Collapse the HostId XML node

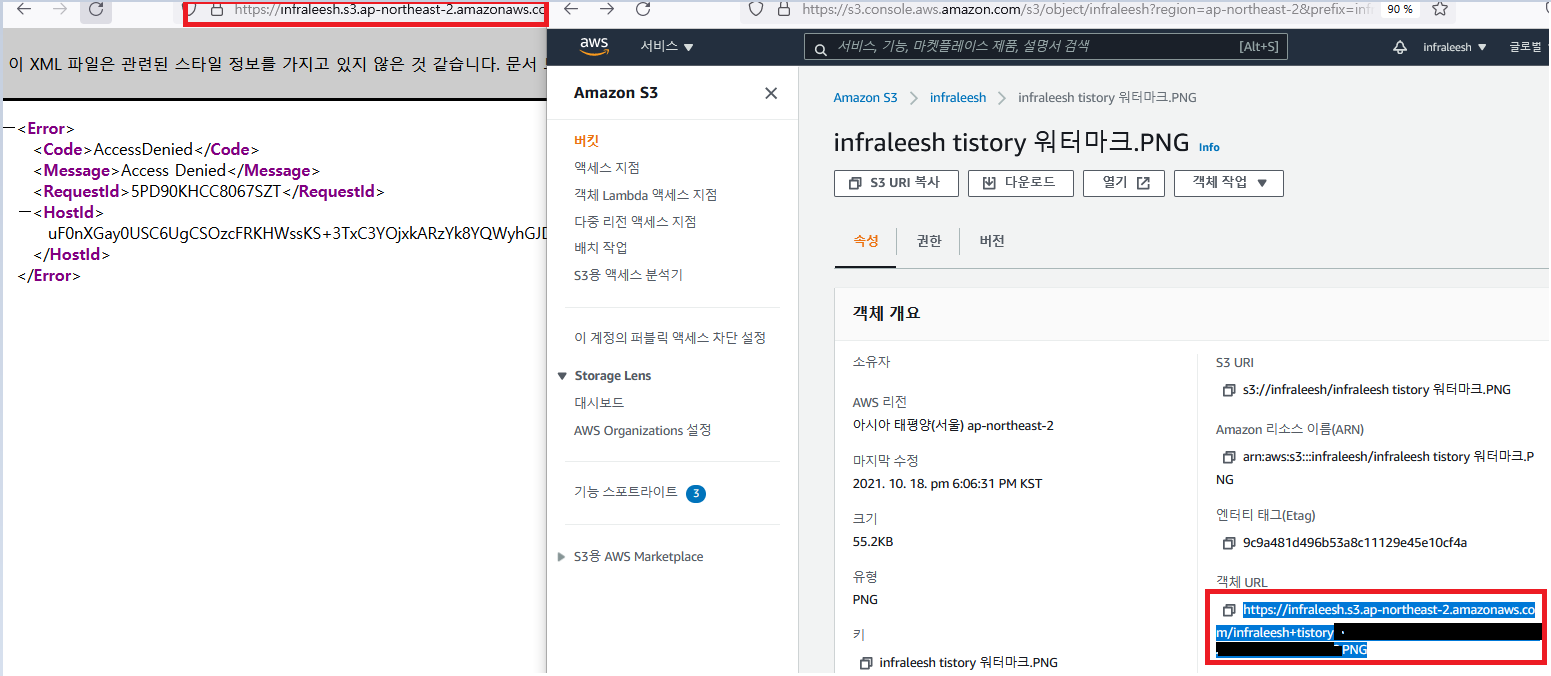(24, 213)
